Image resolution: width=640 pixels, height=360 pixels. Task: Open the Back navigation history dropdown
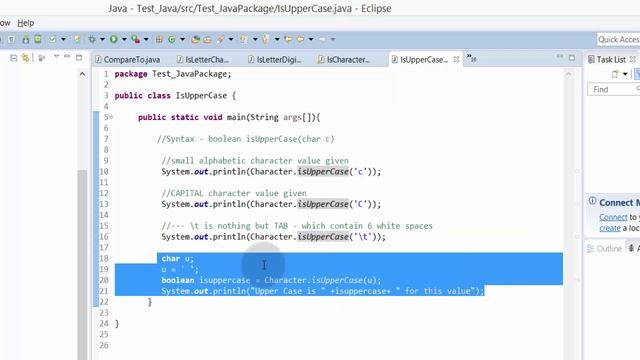(311, 40)
